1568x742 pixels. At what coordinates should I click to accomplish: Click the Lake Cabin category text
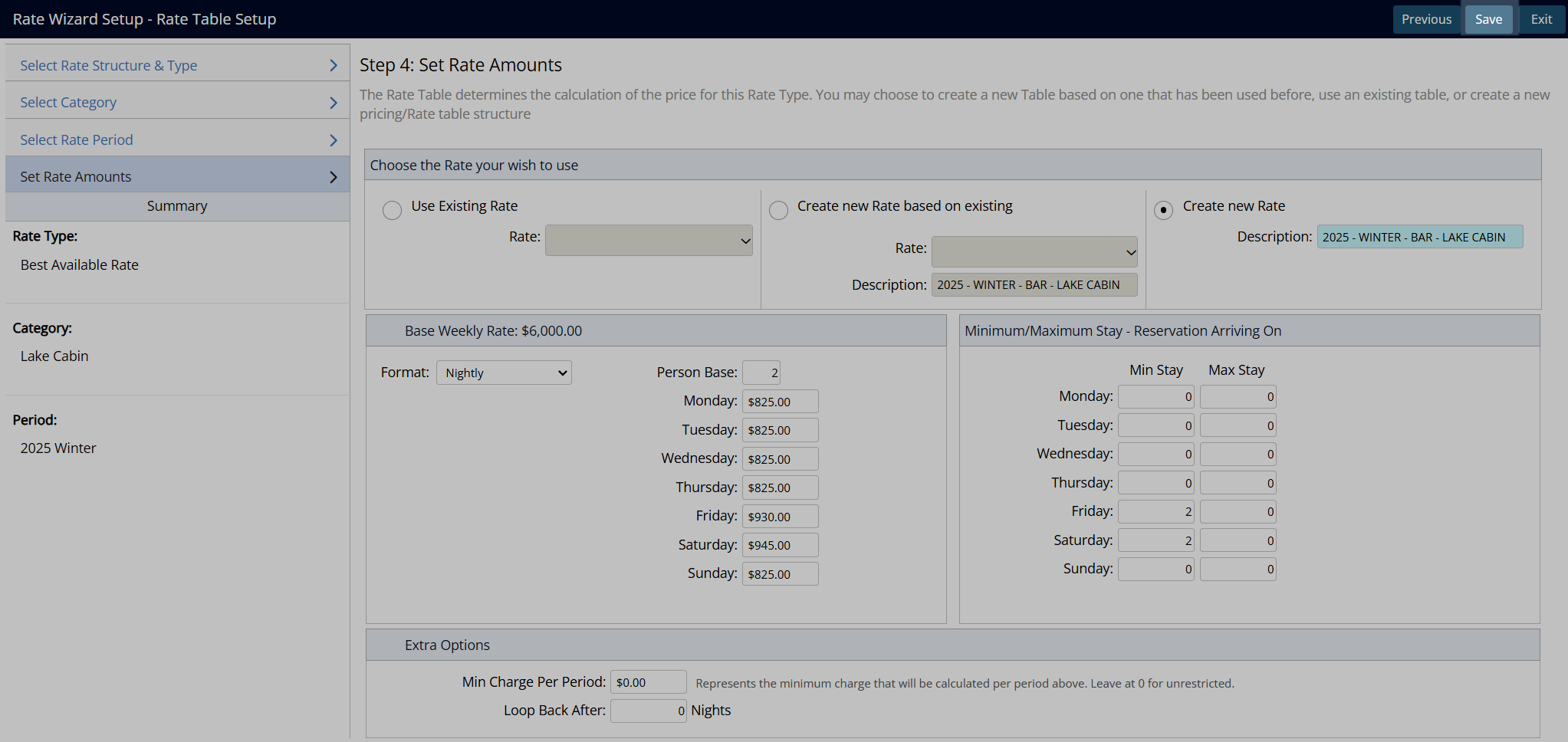click(x=54, y=356)
